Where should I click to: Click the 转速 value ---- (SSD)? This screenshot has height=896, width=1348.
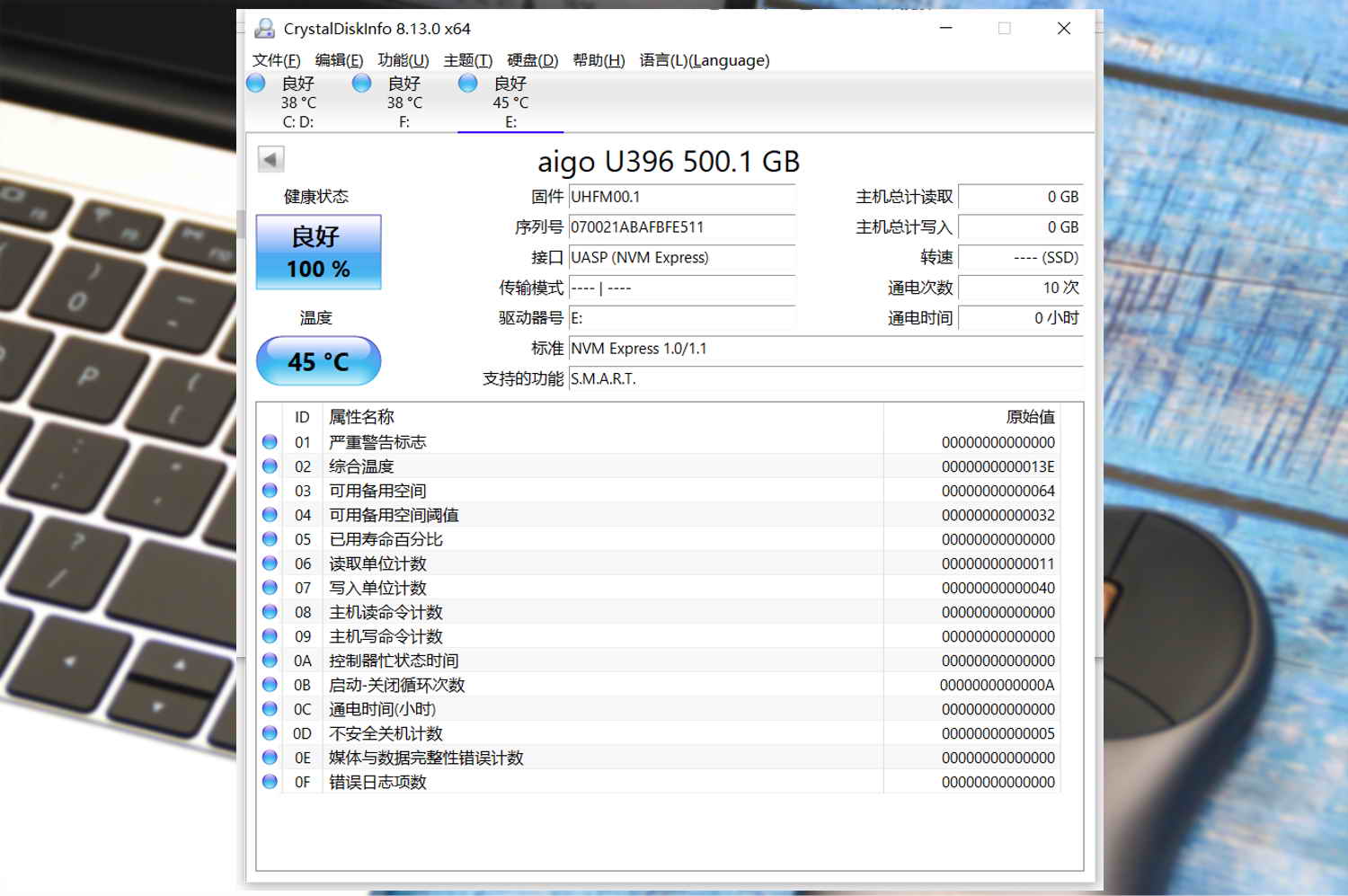click(x=1021, y=258)
